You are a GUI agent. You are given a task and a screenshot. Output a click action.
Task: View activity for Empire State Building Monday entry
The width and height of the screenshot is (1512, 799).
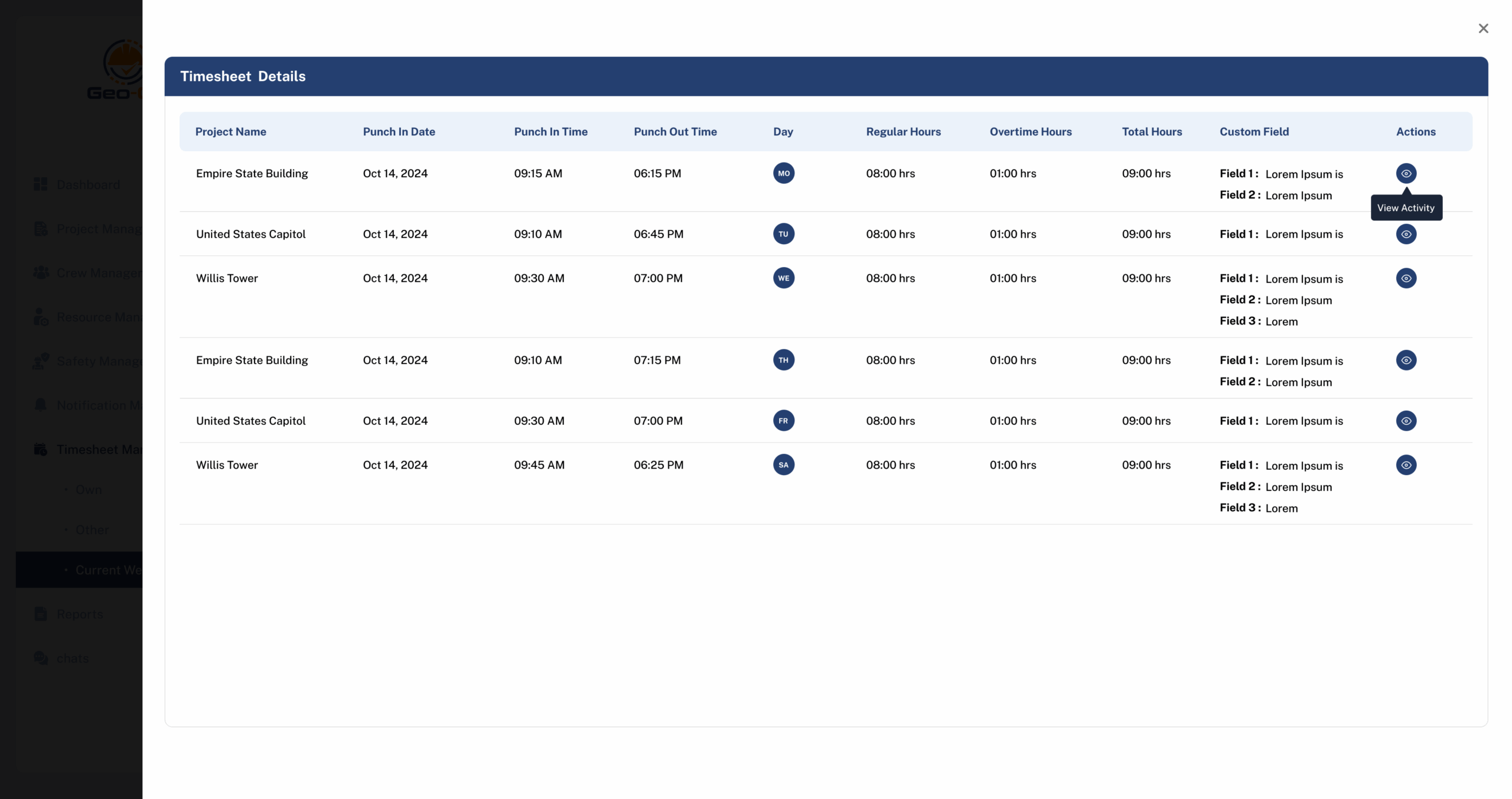click(1406, 173)
